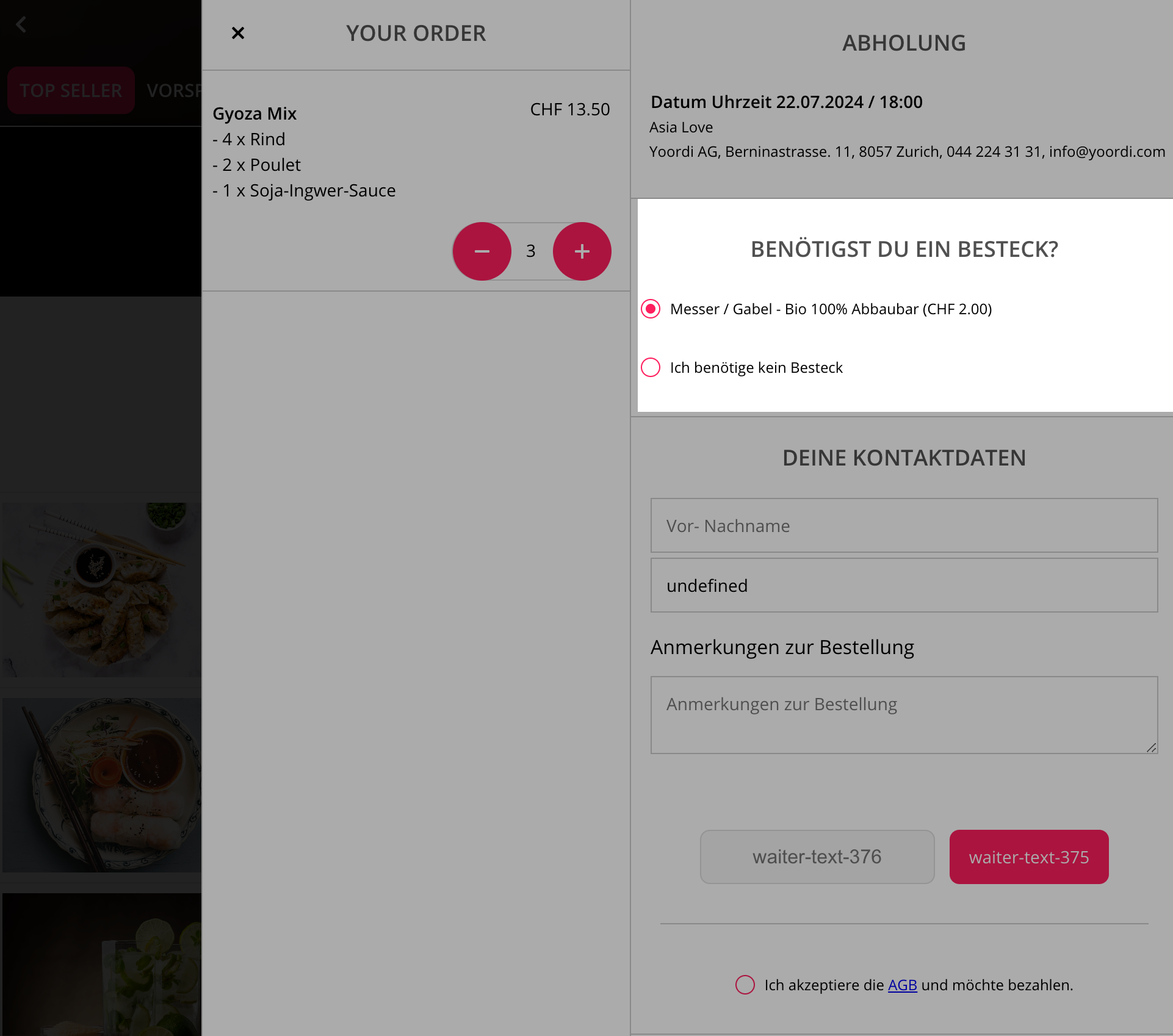Choose Ich benötige kein Besteck
The width and height of the screenshot is (1173, 1036).
pyautogui.click(x=651, y=367)
